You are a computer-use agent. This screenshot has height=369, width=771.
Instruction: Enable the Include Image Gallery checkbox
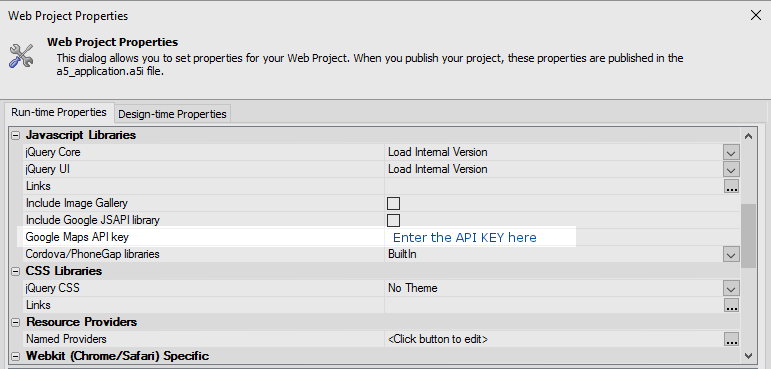pos(393,203)
